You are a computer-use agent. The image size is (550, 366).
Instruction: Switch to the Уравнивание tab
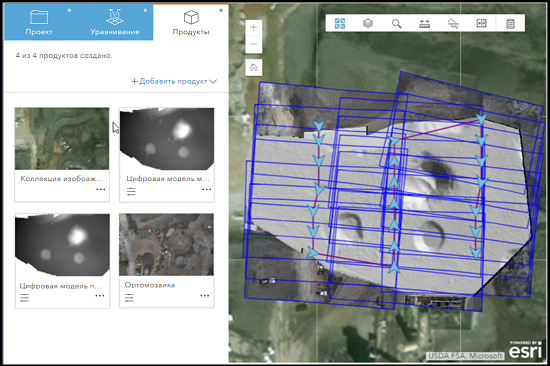tap(115, 22)
